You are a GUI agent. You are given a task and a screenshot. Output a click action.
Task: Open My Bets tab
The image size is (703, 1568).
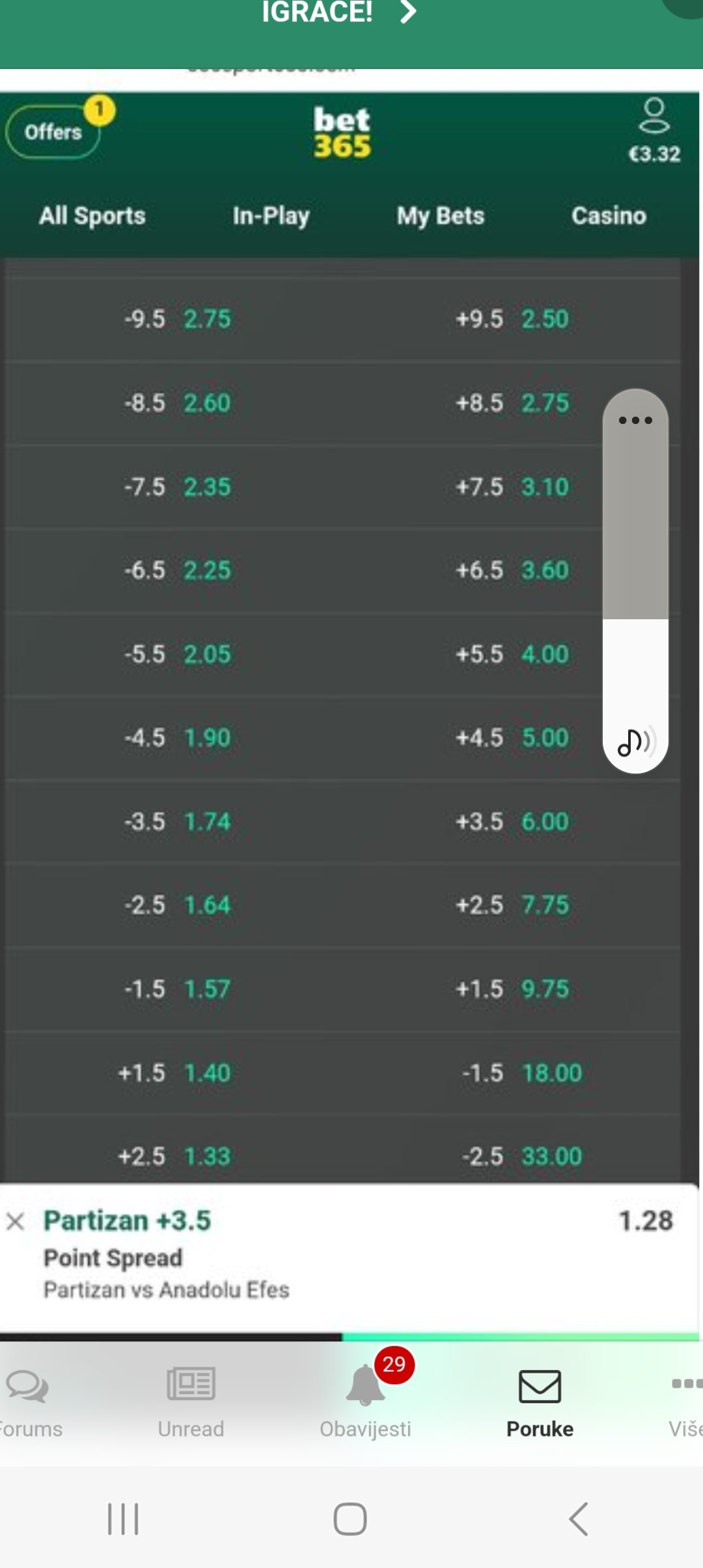pyautogui.click(x=441, y=216)
